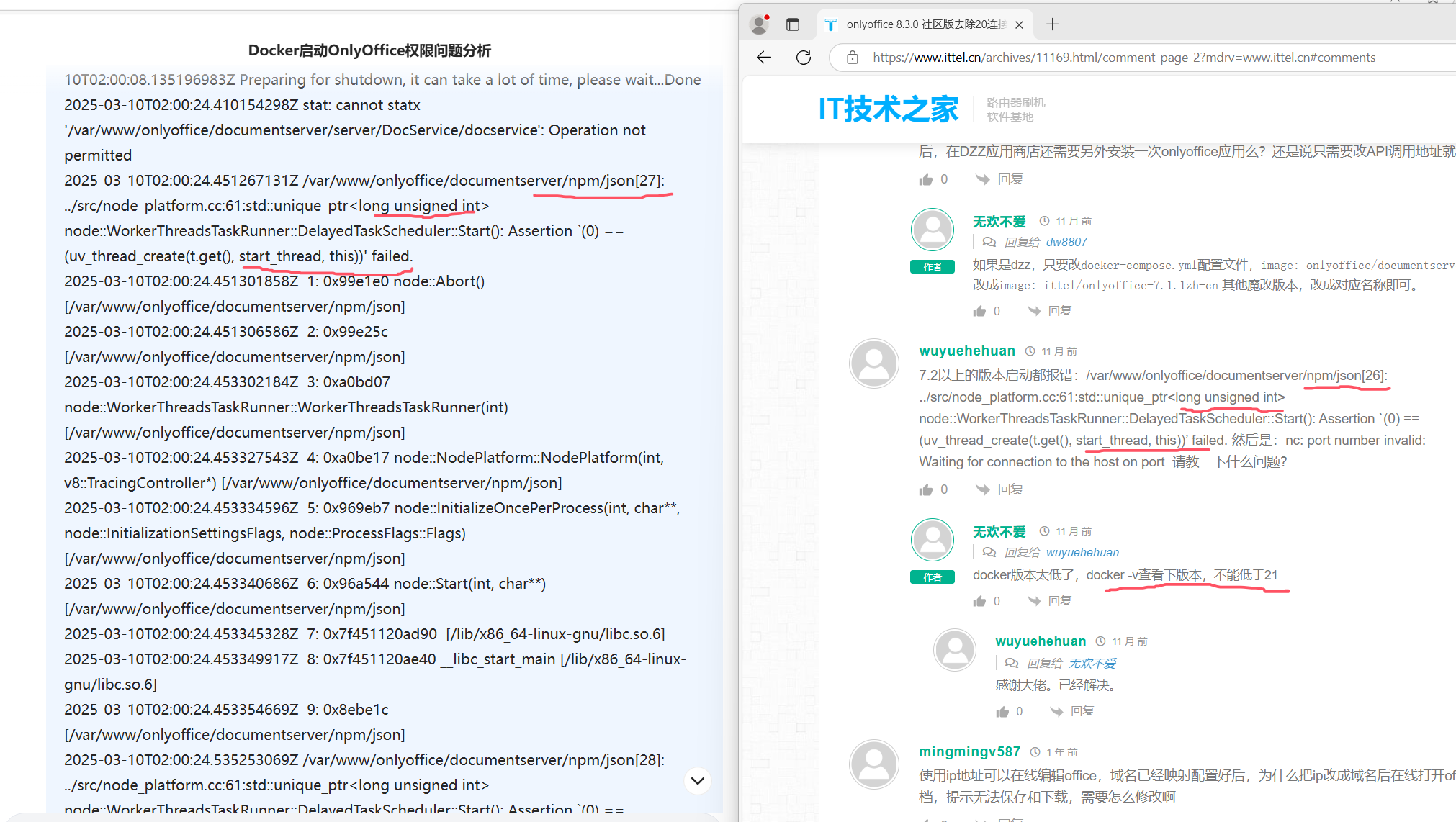Screen dimensions: 1456x822
Task: Open wuyuehehuan name on 感谢大佬 reply
Action: [1041, 641]
